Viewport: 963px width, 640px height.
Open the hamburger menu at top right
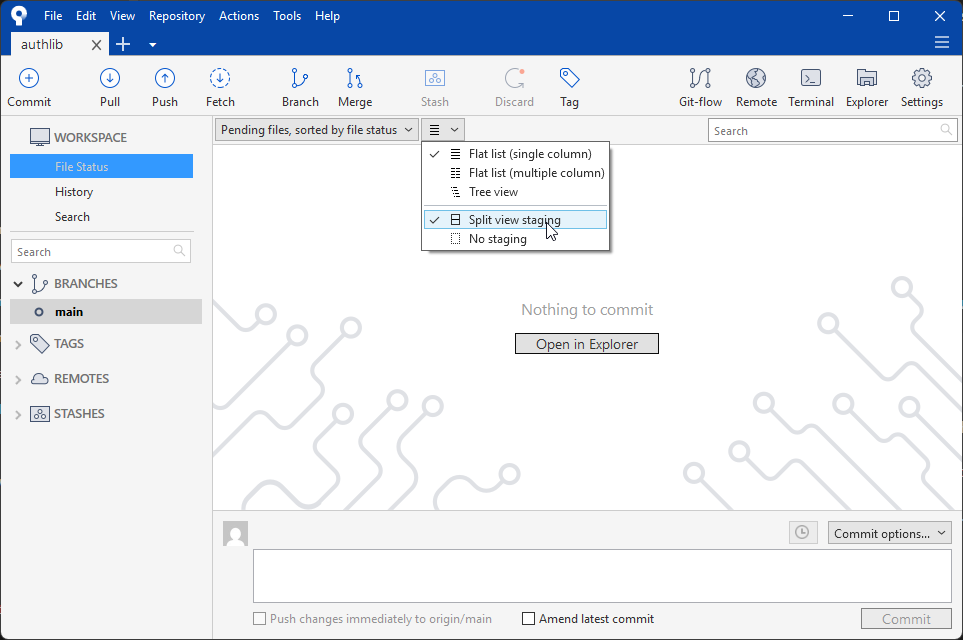pos(942,42)
